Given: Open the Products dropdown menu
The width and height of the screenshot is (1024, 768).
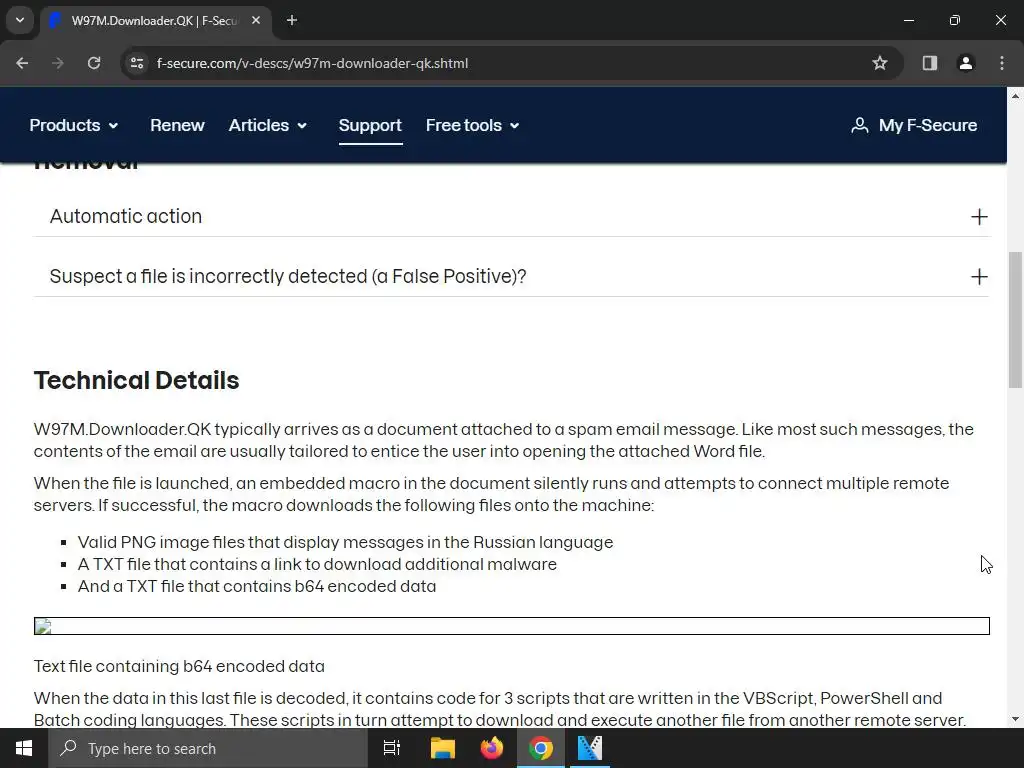Looking at the screenshot, I should (x=74, y=125).
